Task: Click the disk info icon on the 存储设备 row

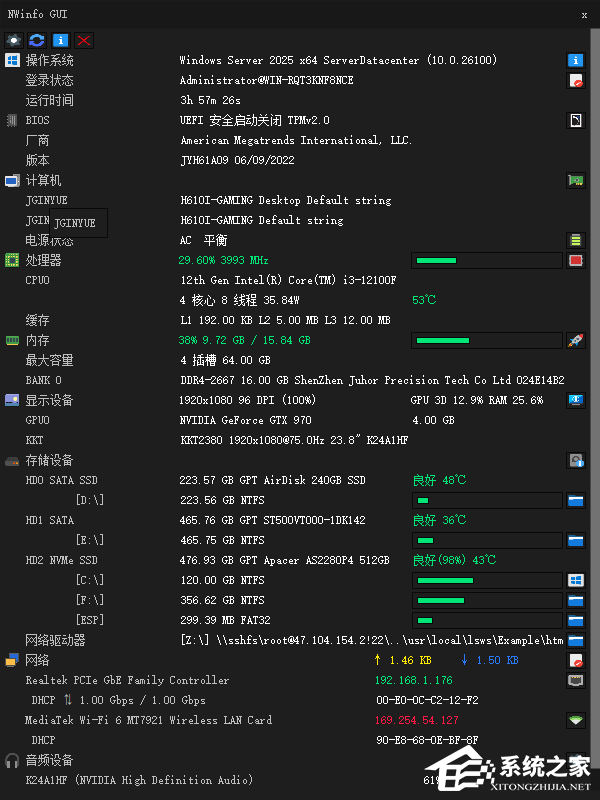Action: coord(576,460)
